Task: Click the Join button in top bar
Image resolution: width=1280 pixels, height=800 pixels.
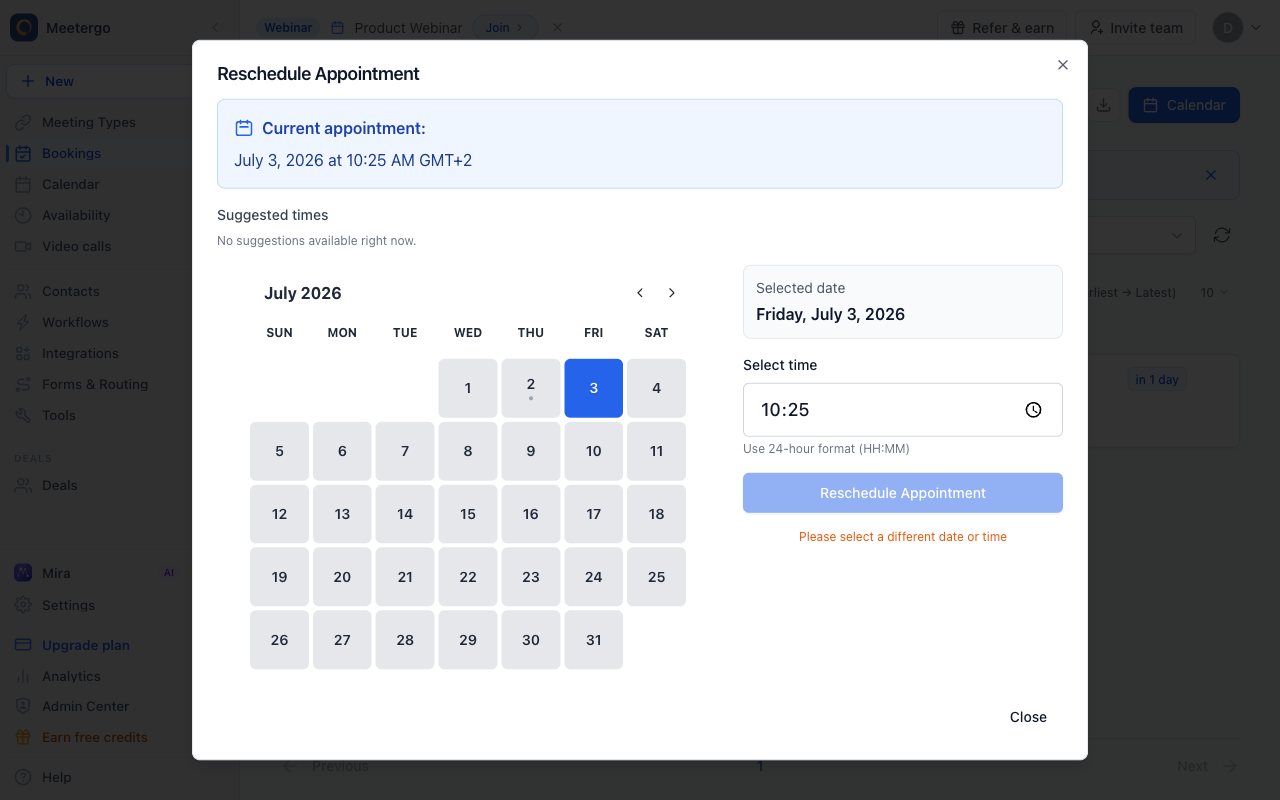Action: click(x=505, y=28)
